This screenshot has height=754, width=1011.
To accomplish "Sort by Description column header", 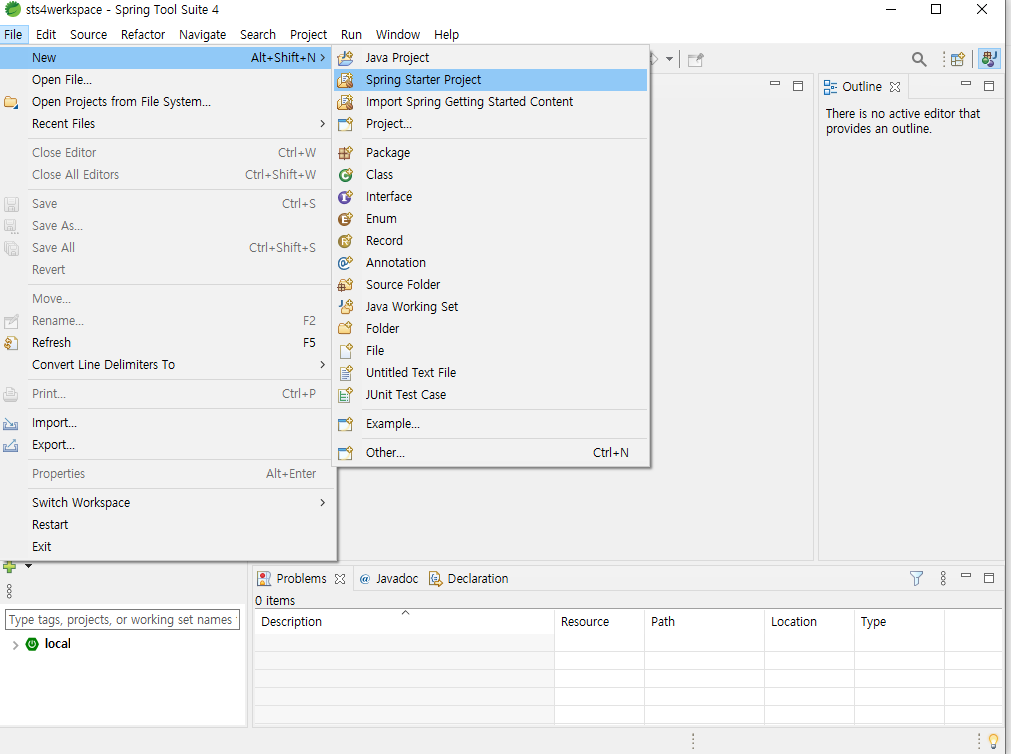I will coord(404,622).
